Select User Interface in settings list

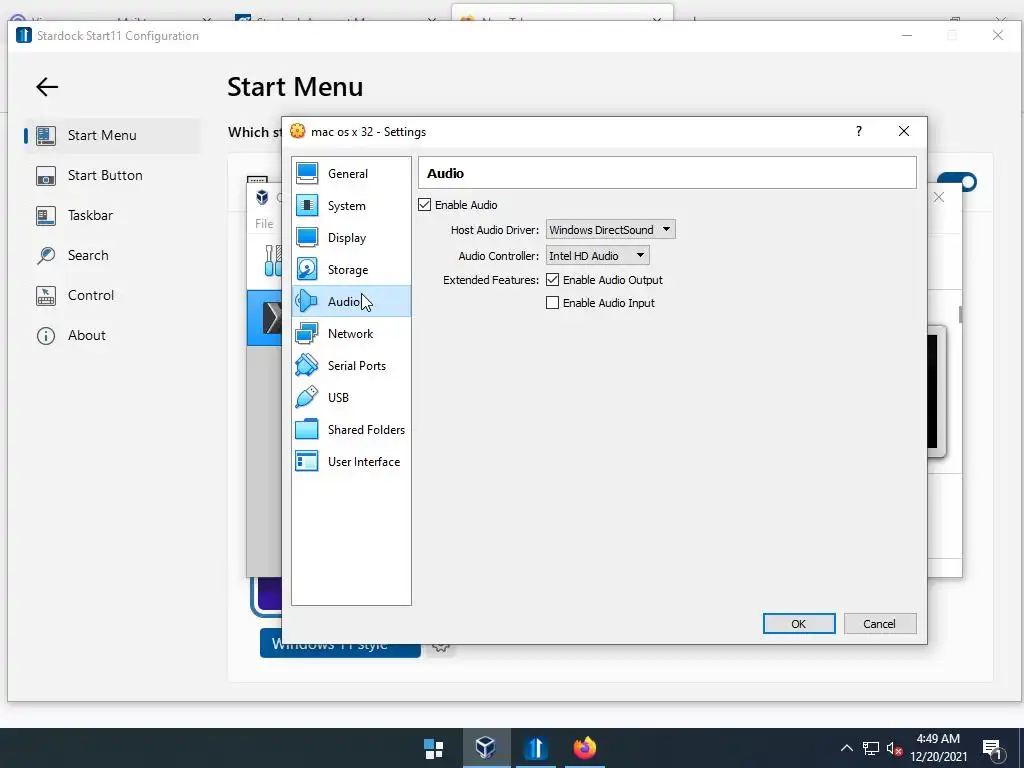(x=351, y=462)
